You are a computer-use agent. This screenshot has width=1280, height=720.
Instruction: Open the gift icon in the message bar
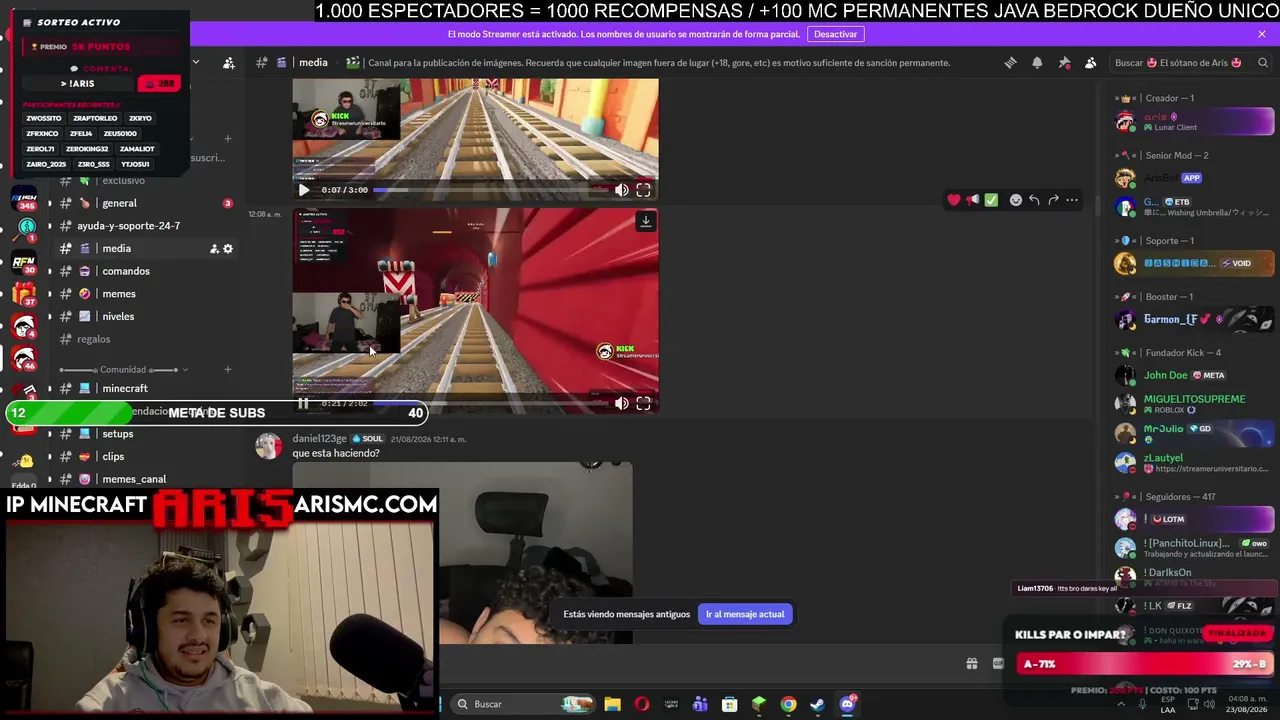[972, 664]
